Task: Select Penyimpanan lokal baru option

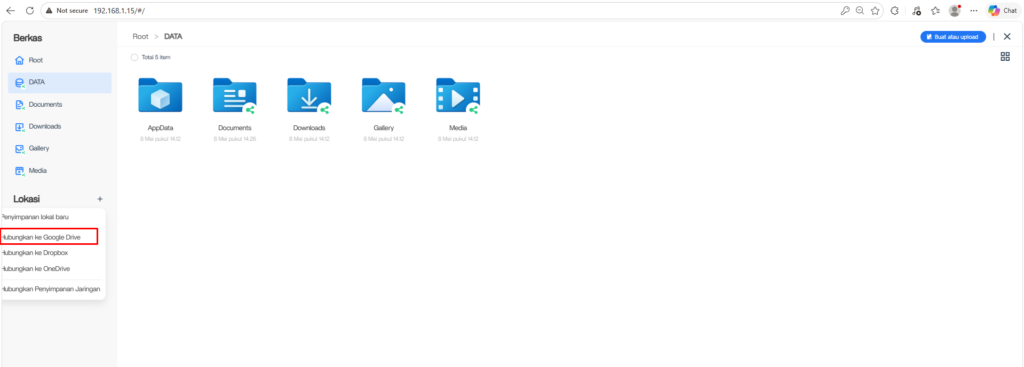Action: click(35, 217)
